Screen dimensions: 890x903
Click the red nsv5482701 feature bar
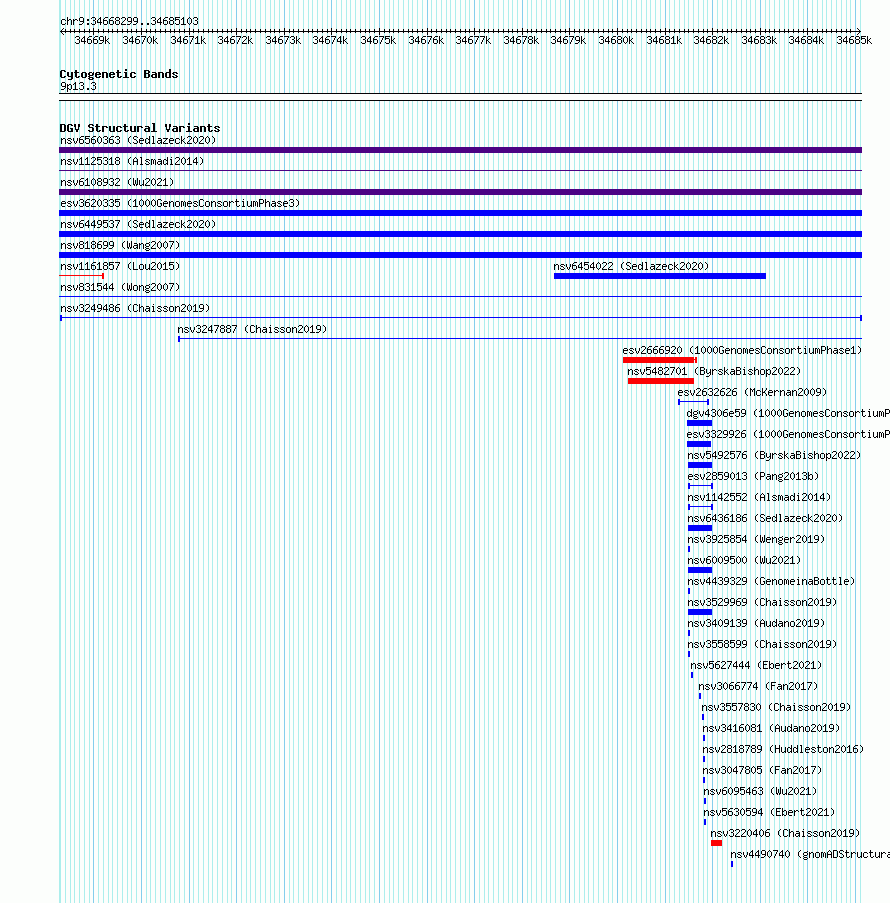pyautogui.click(x=661, y=381)
